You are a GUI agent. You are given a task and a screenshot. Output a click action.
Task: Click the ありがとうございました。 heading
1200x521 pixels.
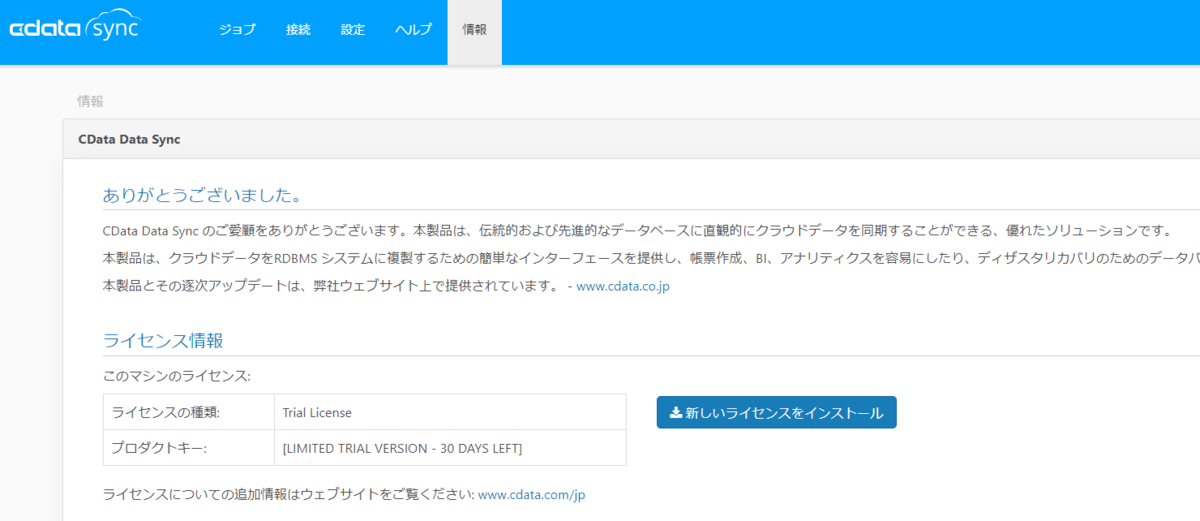(203, 194)
